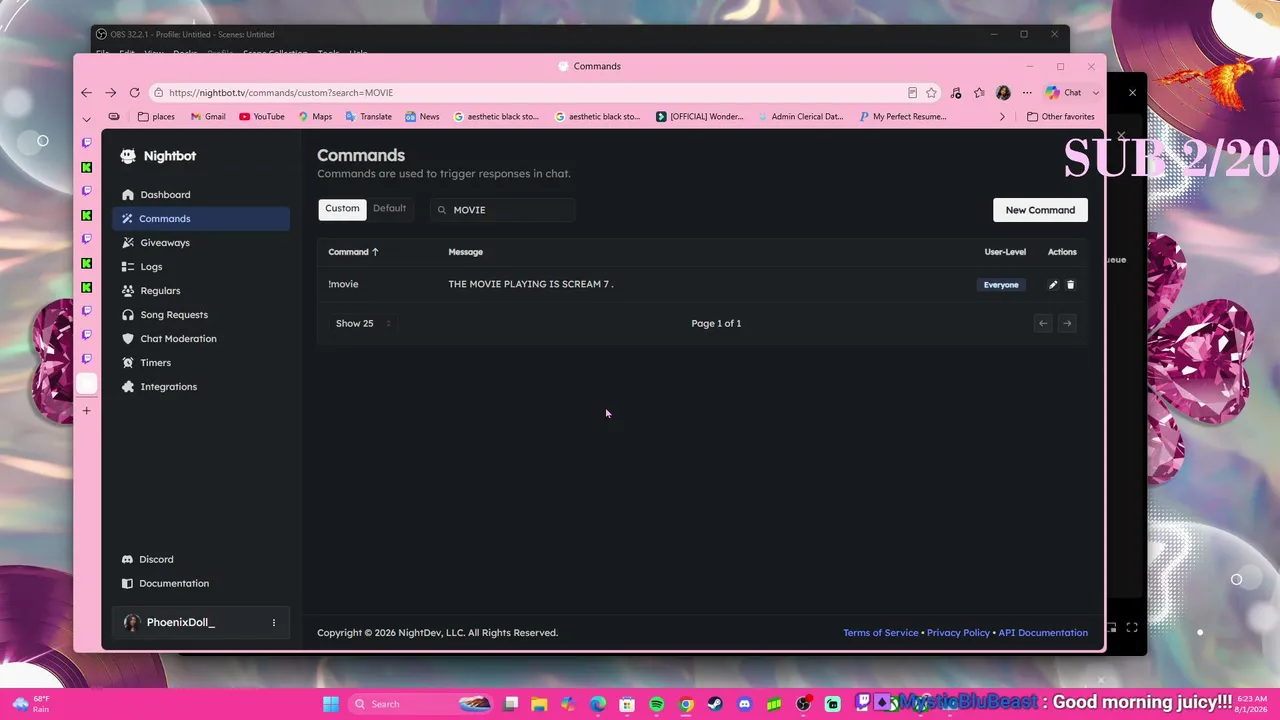
Task: Go to the next page of commands
Action: (1067, 323)
